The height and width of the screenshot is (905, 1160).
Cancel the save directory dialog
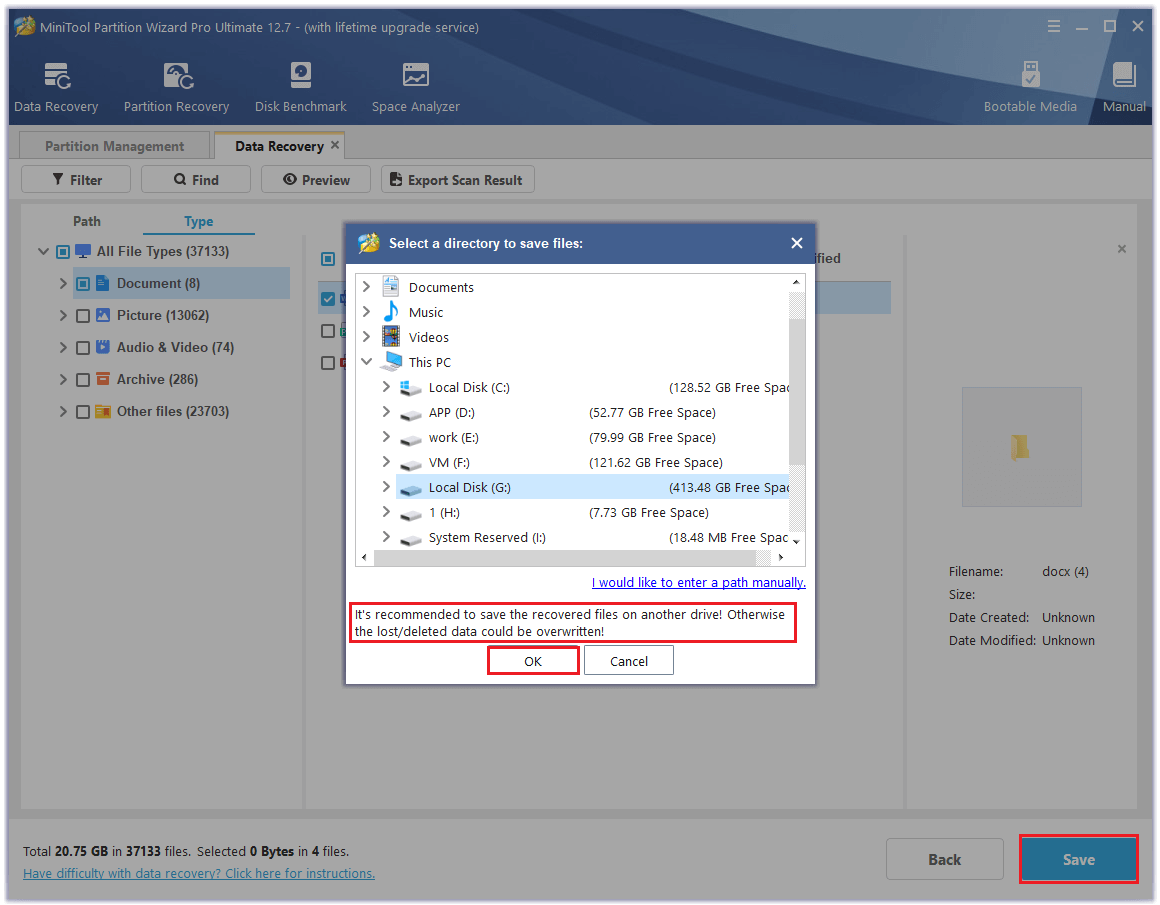pyautogui.click(x=629, y=661)
